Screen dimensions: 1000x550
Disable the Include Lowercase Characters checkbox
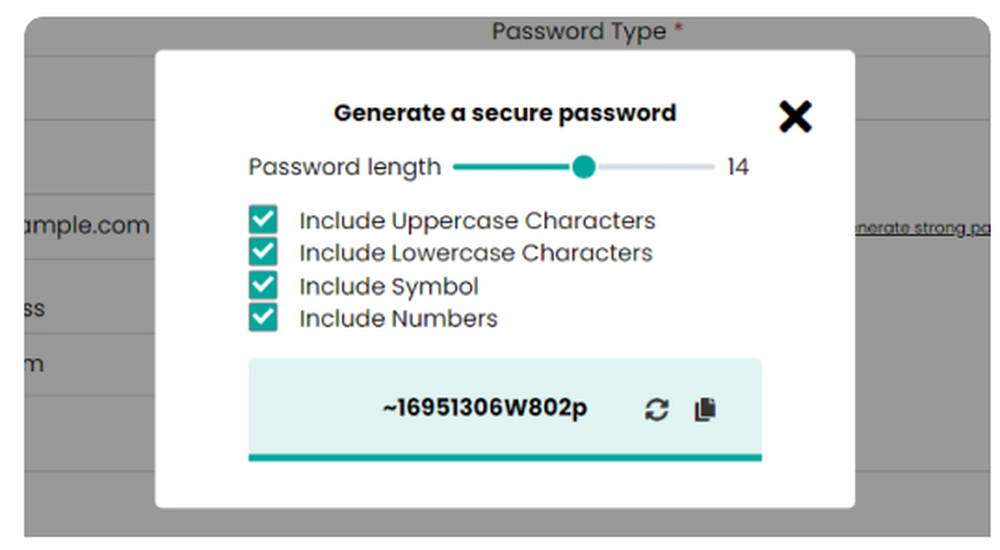tap(263, 252)
